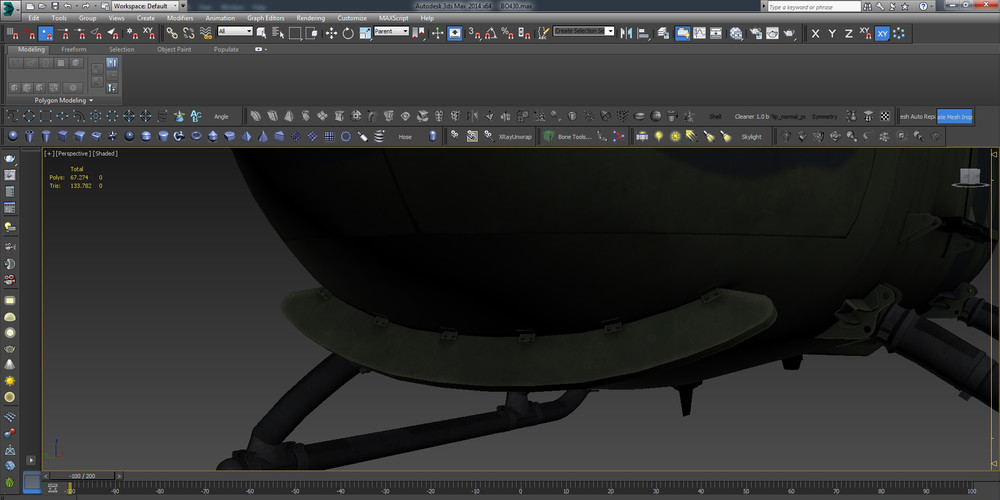Click the Bone Tools button
The height and width of the screenshot is (500, 1000).
[x=574, y=136]
